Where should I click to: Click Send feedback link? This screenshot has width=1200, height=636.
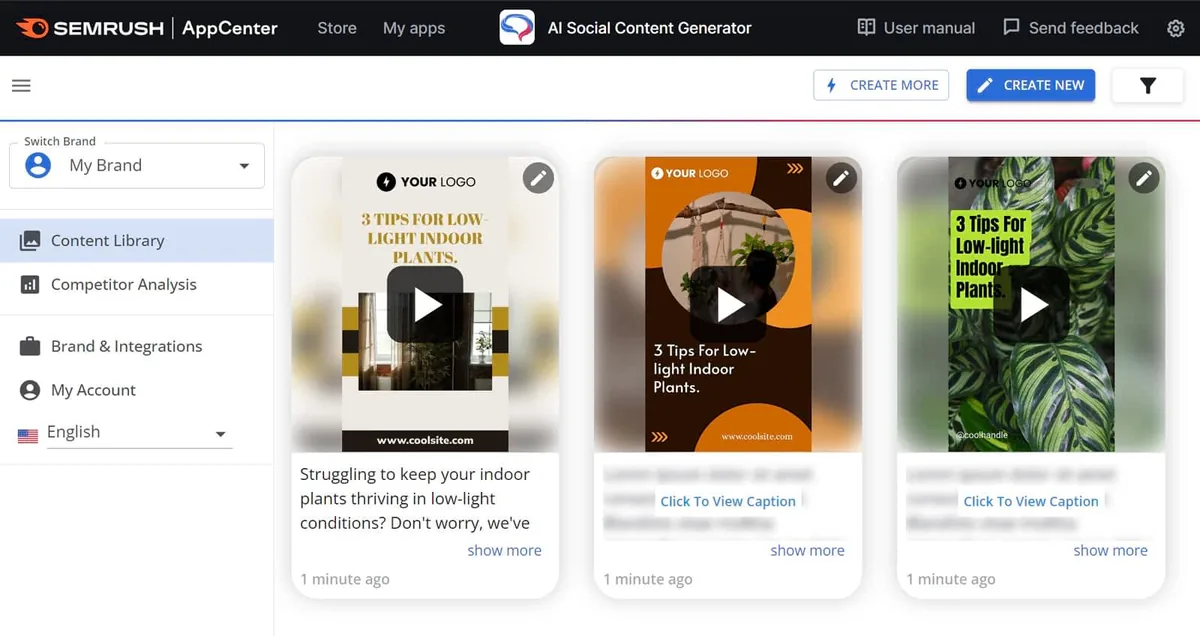point(1071,28)
